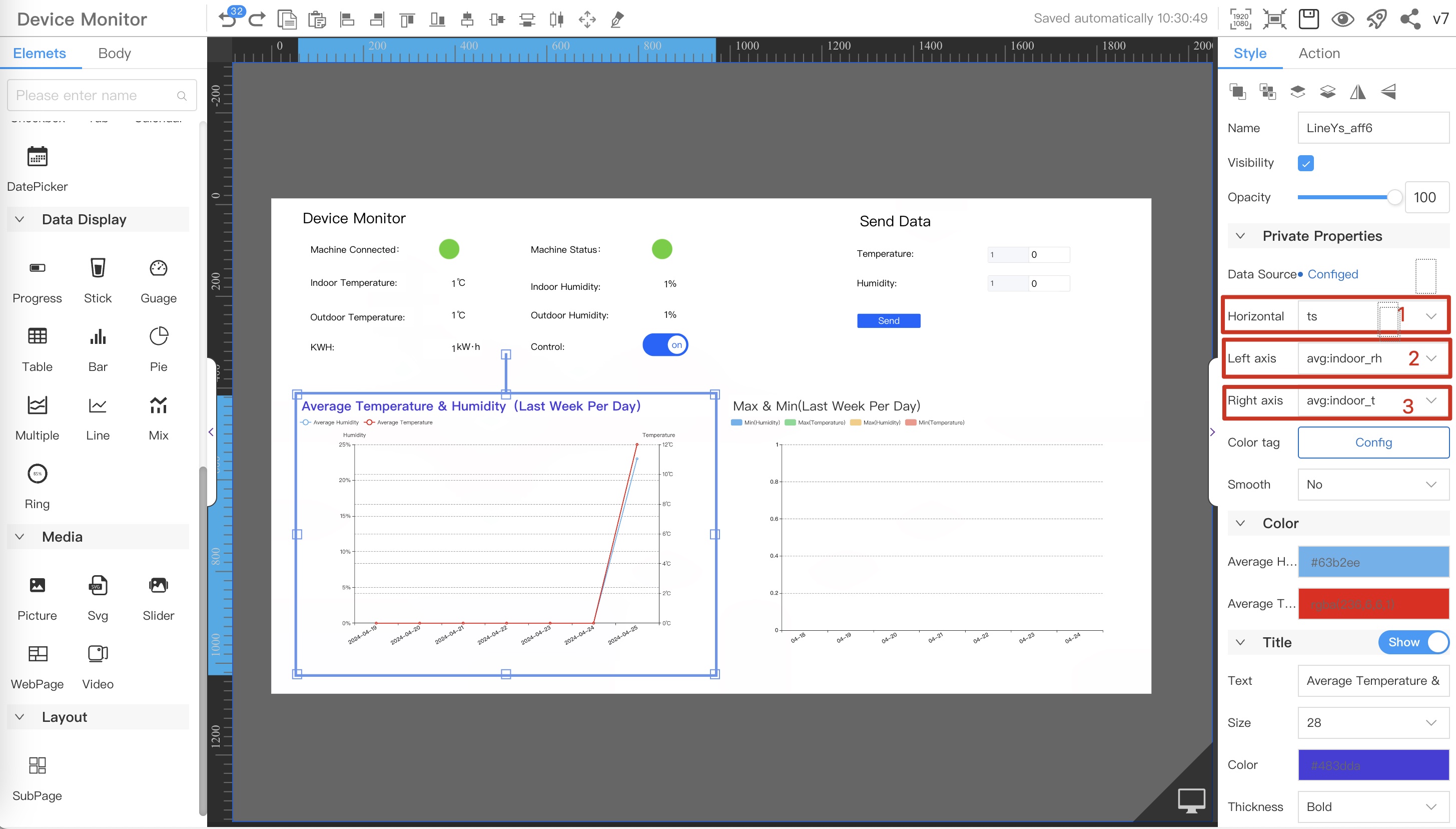The image size is (1456, 829).
Task: Collapse the Media section
Action: click(20, 536)
